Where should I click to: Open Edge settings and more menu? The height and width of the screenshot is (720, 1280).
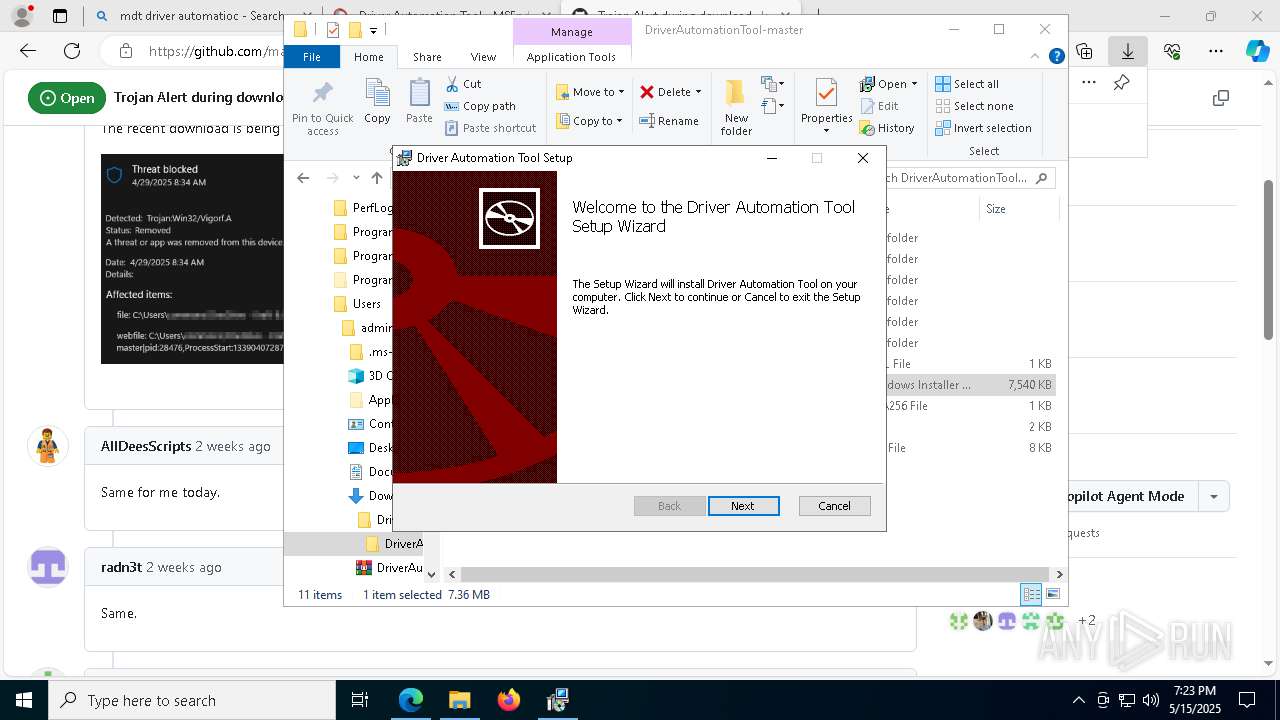tap(1216, 51)
